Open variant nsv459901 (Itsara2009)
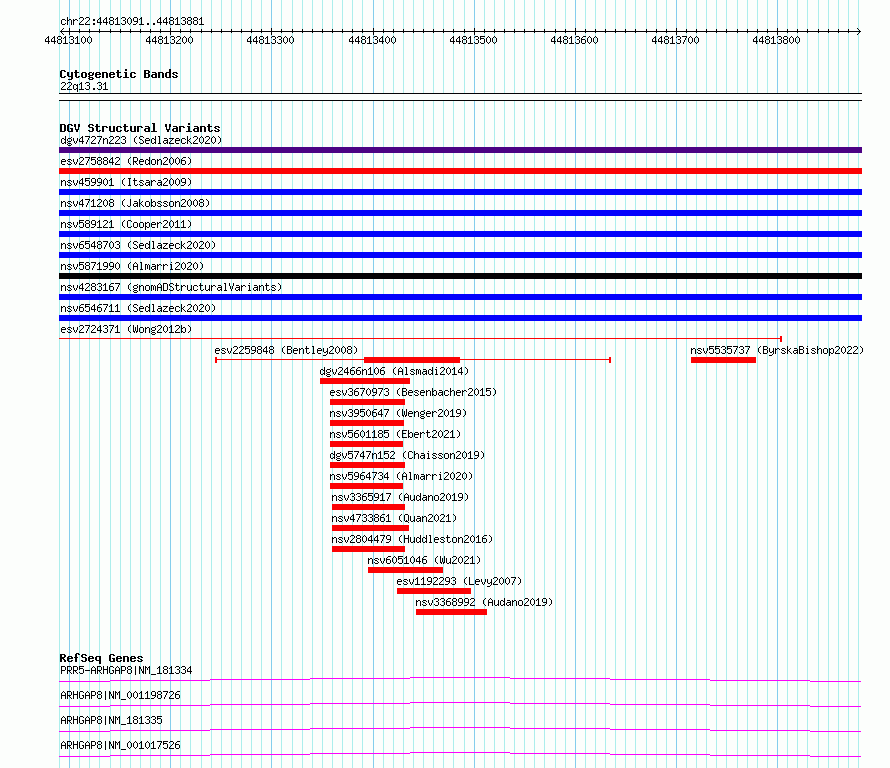This screenshot has width=890, height=768. [126, 182]
